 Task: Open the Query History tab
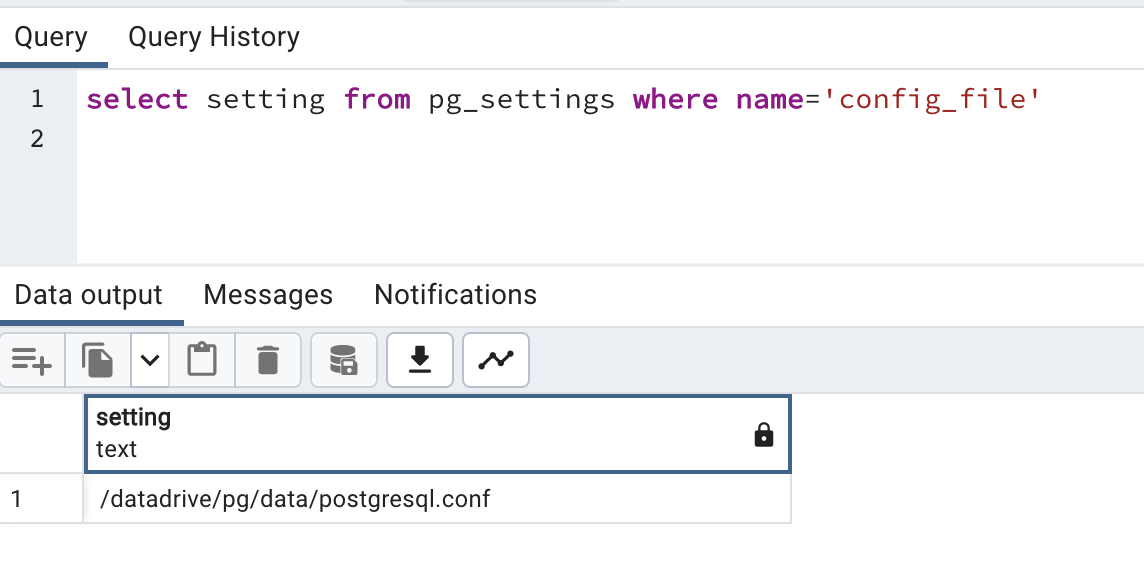(214, 38)
